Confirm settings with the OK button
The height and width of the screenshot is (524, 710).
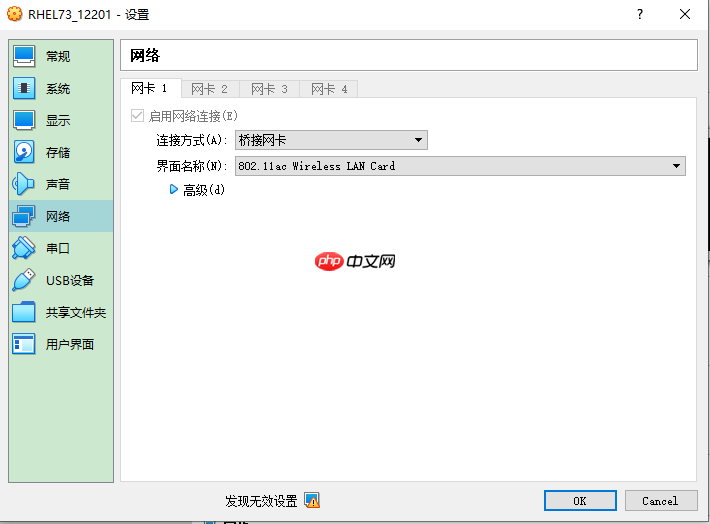(580, 500)
